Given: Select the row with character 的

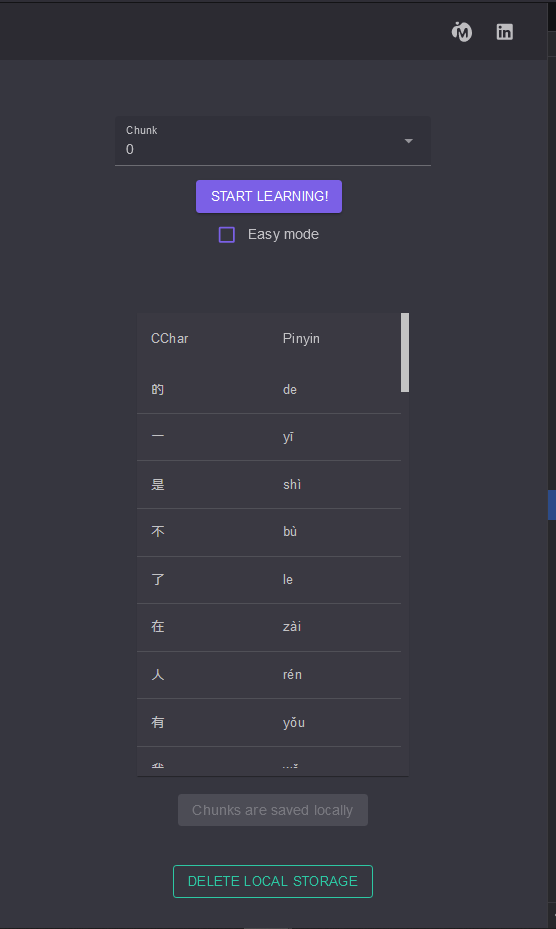Looking at the screenshot, I should tap(269, 389).
